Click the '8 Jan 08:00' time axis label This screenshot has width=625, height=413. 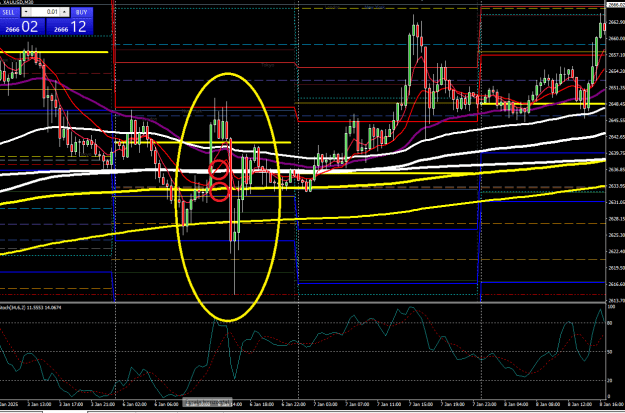pos(548,404)
